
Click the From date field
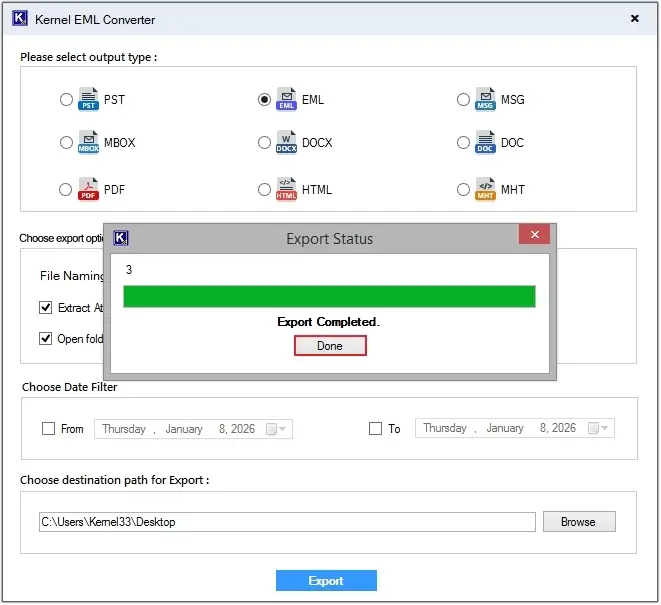193,429
